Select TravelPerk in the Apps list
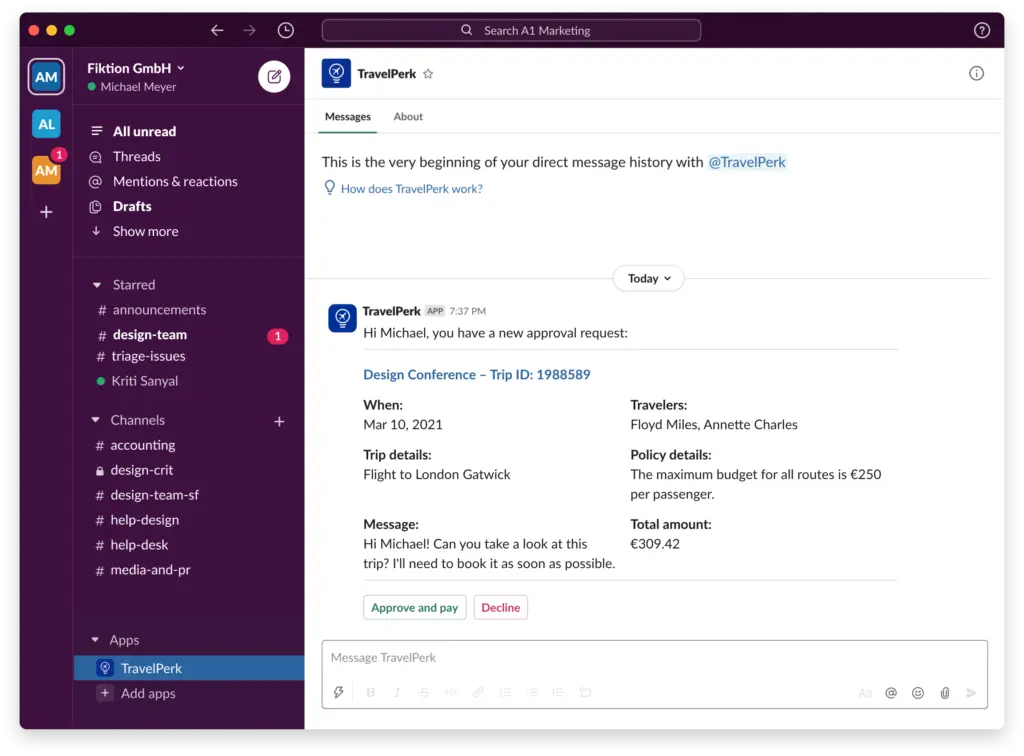Screen dimensions: 1024x756 point(189,668)
